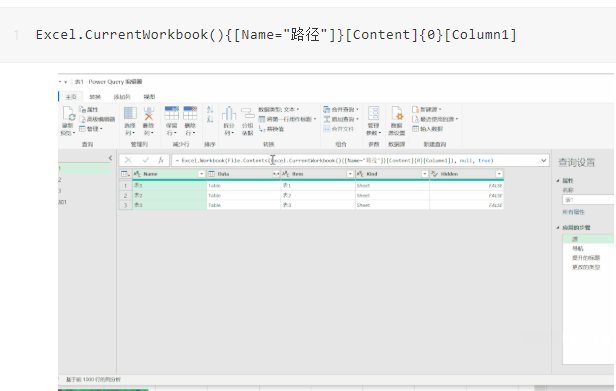The width and height of the screenshot is (616, 391).
Task: Confirm the formula with checkmark icon
Action: click(x=146, y=160)
